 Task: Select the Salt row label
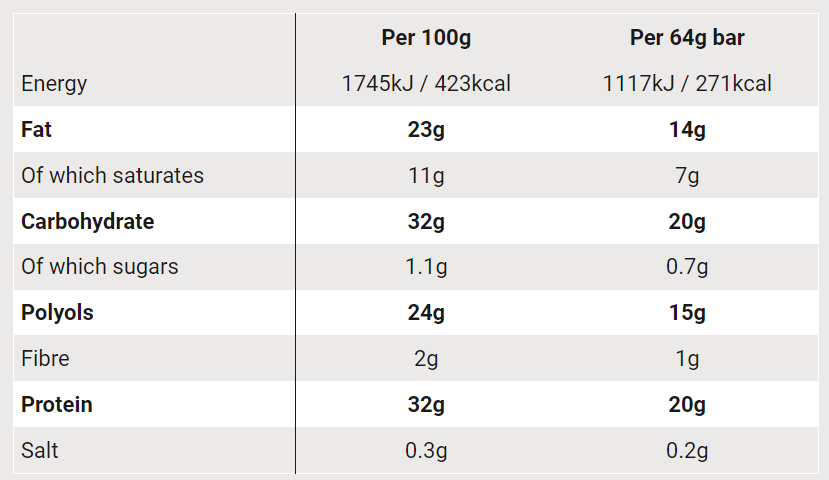coord(40,450)
